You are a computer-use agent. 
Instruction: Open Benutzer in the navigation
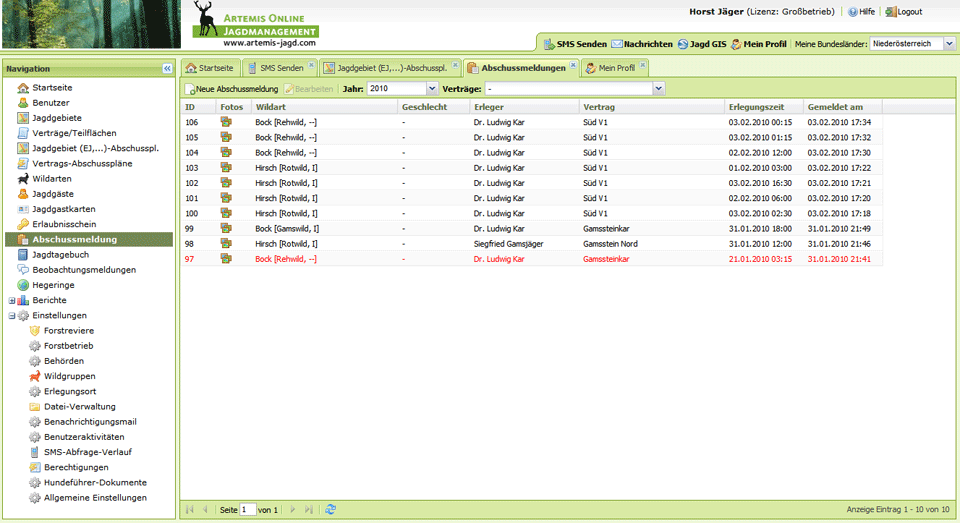[x=50, y=103]
